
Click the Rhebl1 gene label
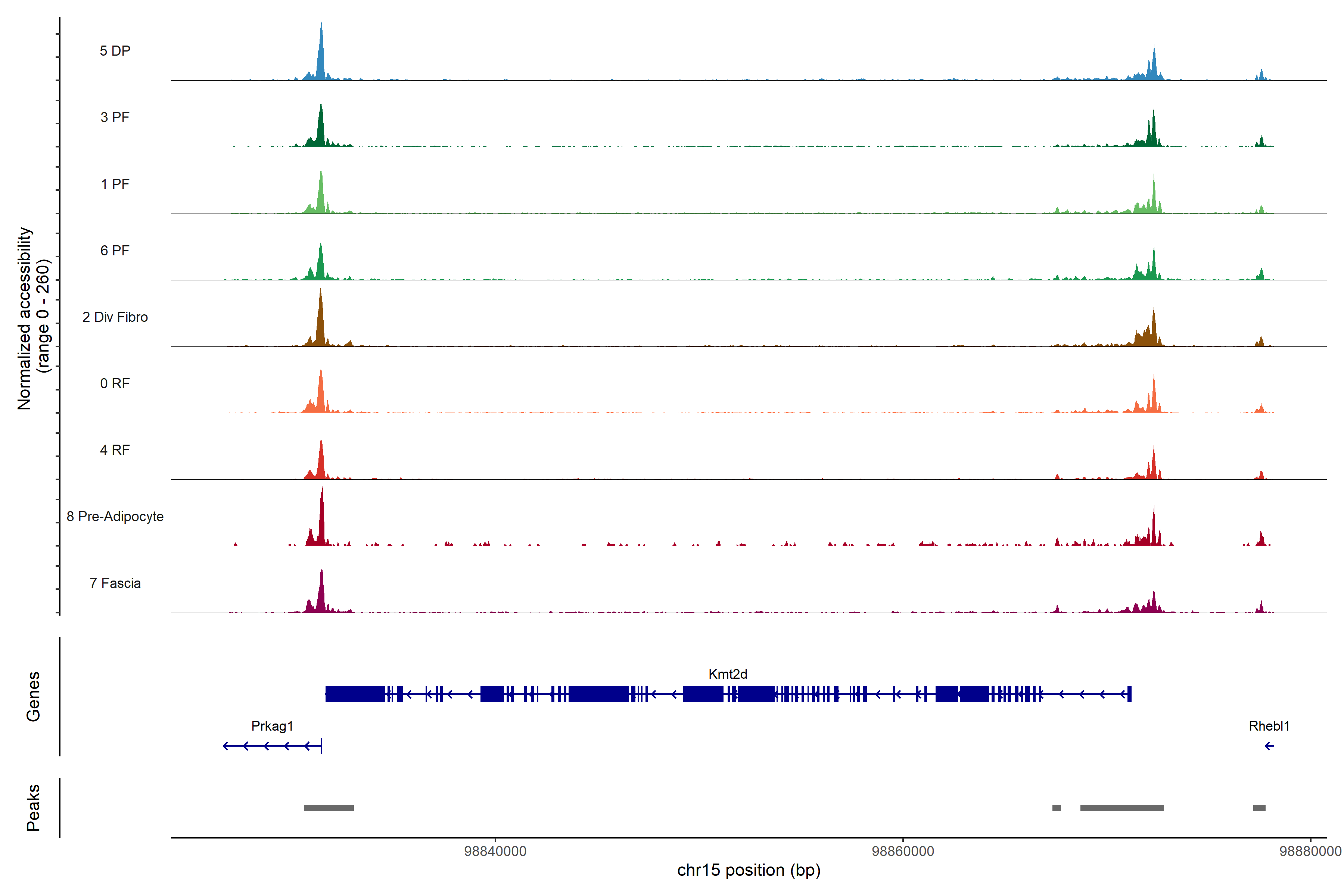(x=1269, y=726)
